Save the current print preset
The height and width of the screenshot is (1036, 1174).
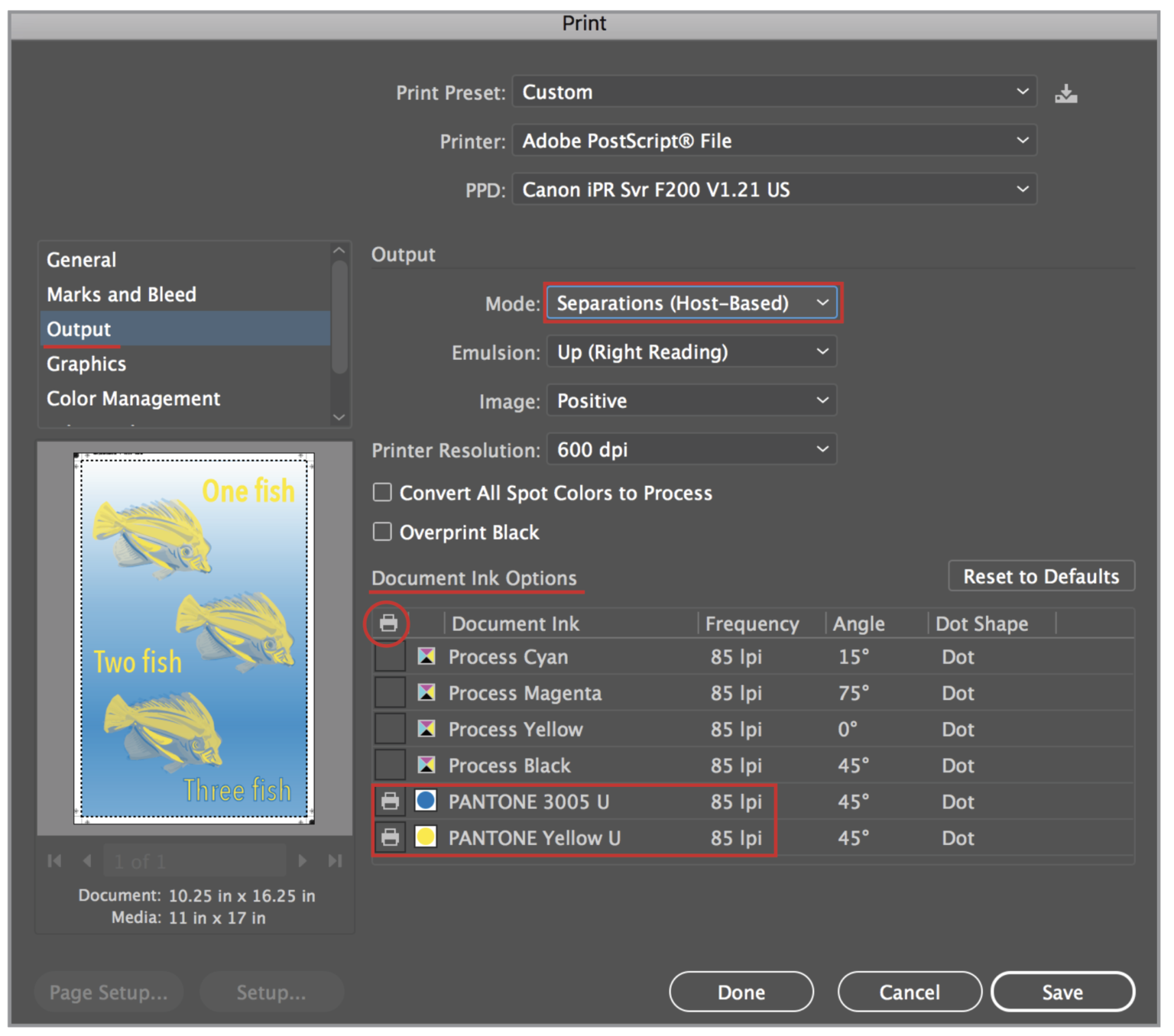click(1067, 92)
